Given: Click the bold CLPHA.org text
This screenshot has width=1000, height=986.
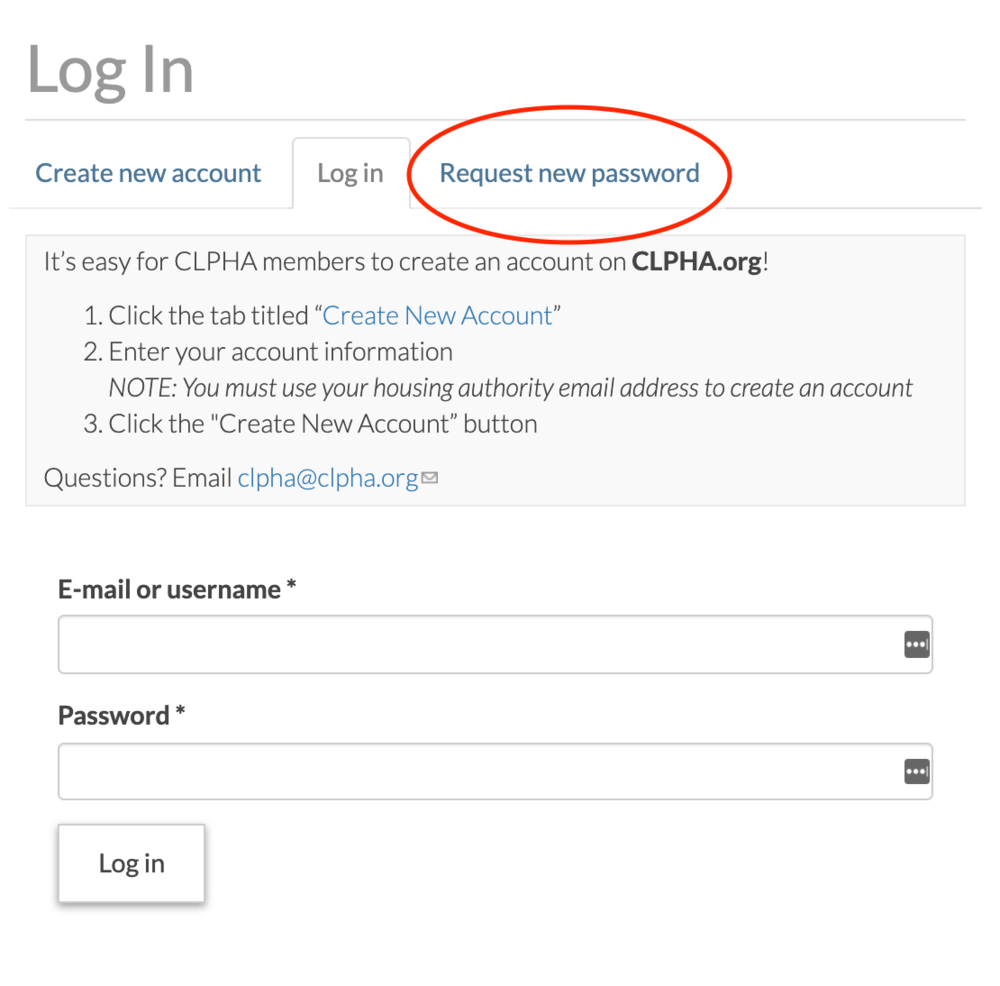Looking at the screenshot, I should 696,262.
